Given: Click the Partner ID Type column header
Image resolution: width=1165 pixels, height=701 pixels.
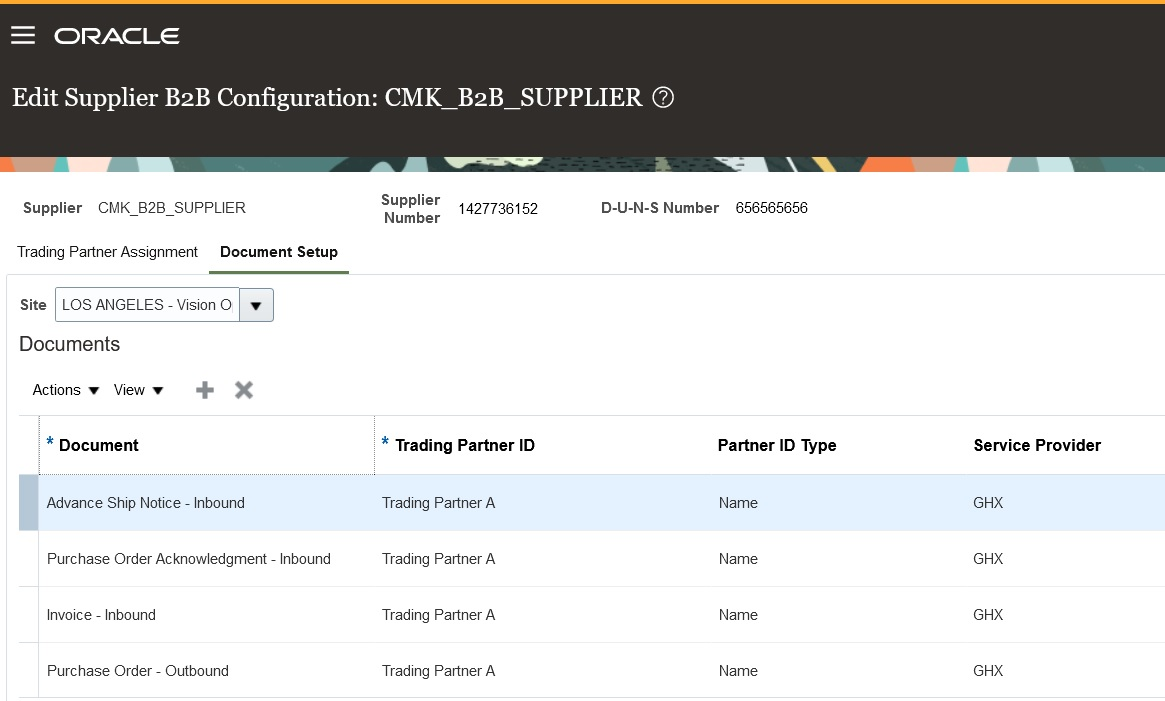Looking at the screenshot, I should (x=777, y=445).
